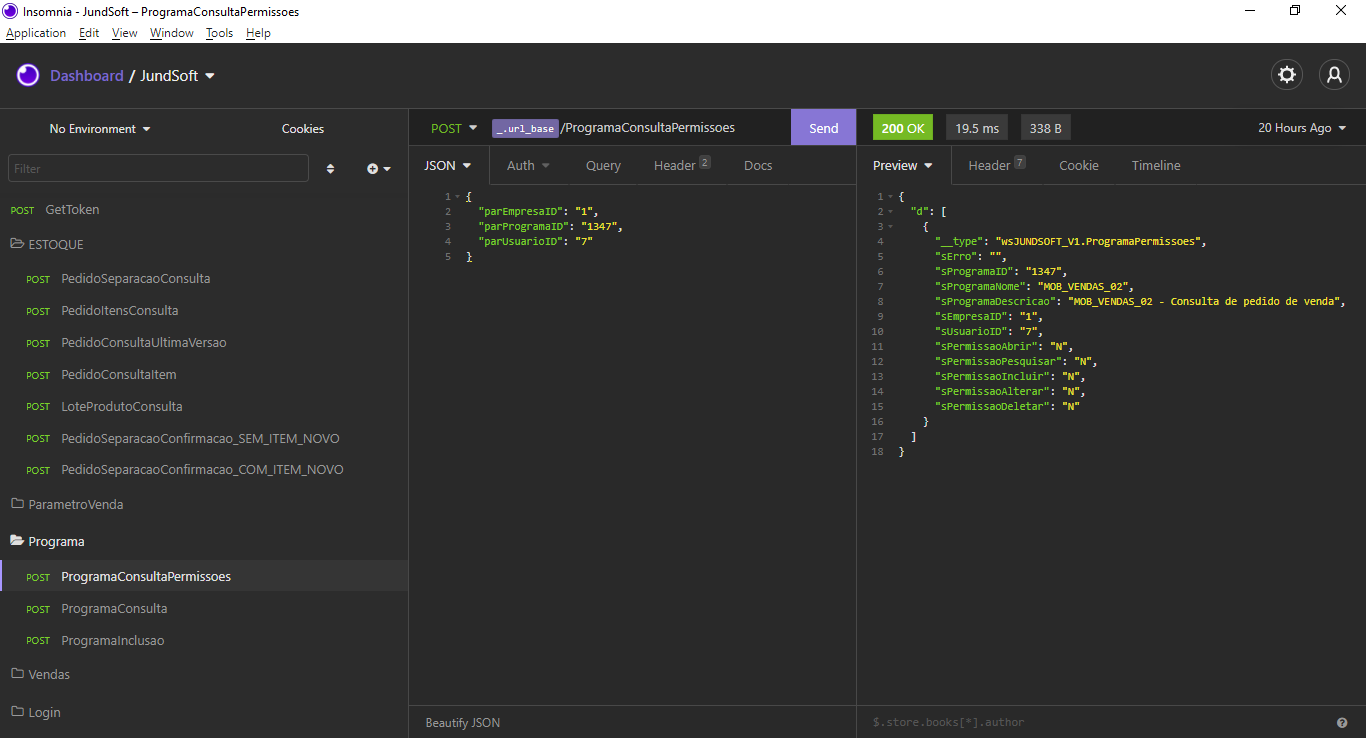1366x738 pixels.
Task: Open the Tools menu
Action: (219, 33)
